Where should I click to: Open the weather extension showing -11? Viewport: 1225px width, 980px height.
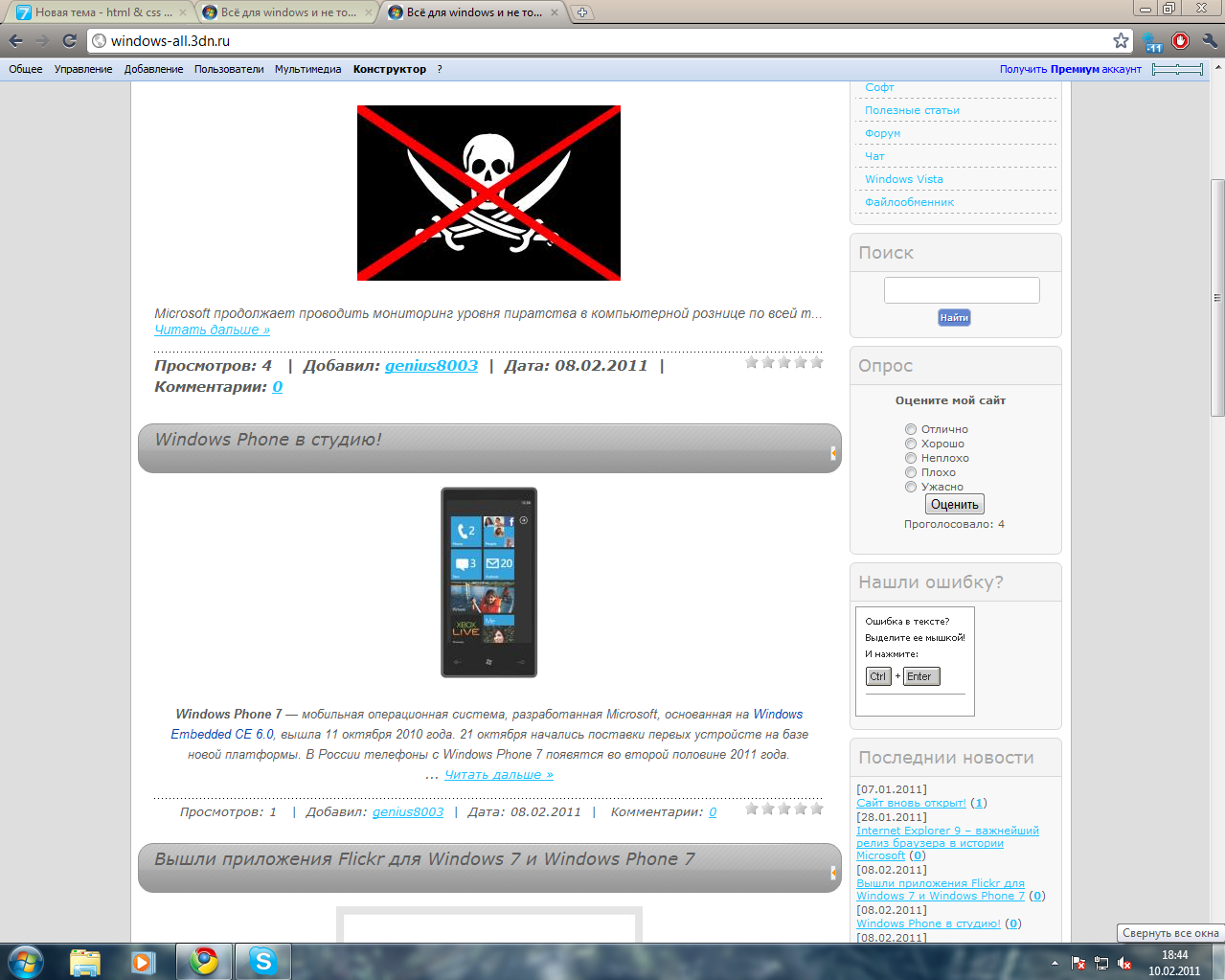point(1152,41)
